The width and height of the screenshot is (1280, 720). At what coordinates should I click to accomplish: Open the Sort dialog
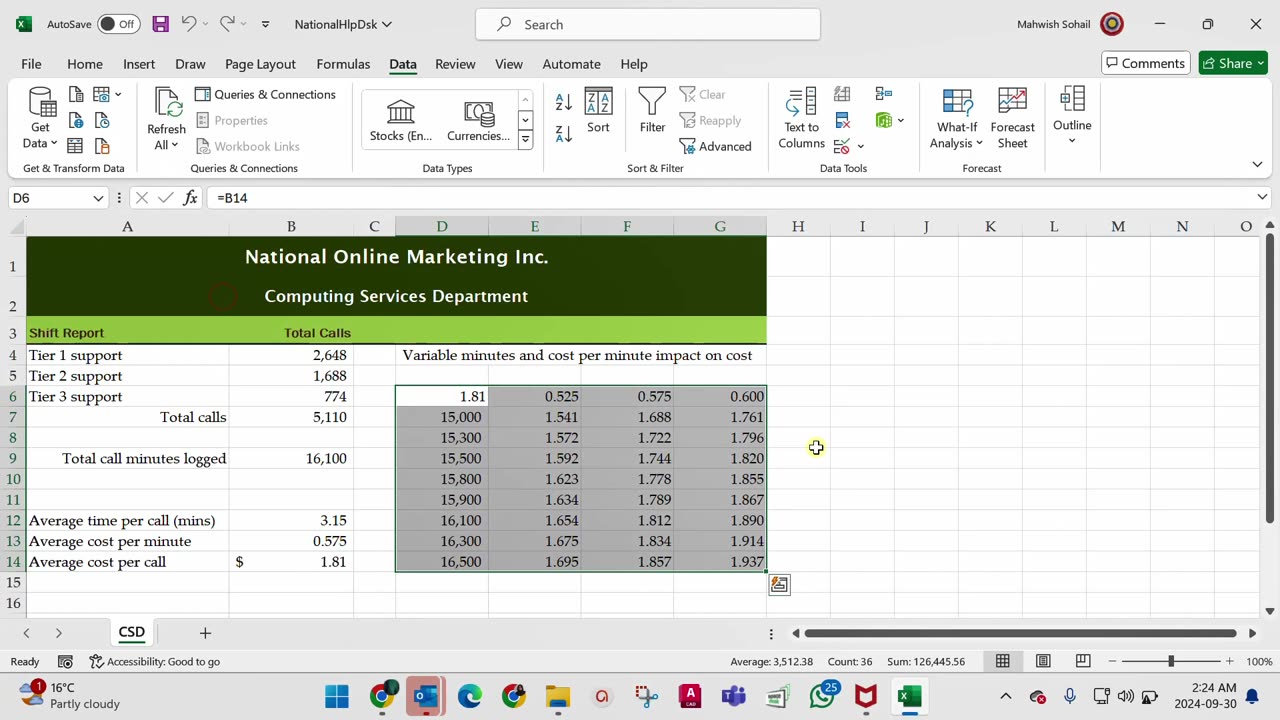tap(598, 111)
